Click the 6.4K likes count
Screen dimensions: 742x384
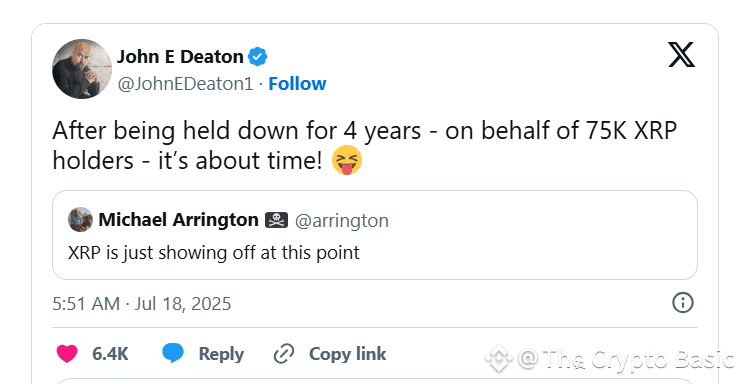pyautogui.click(x=110, y=354)
